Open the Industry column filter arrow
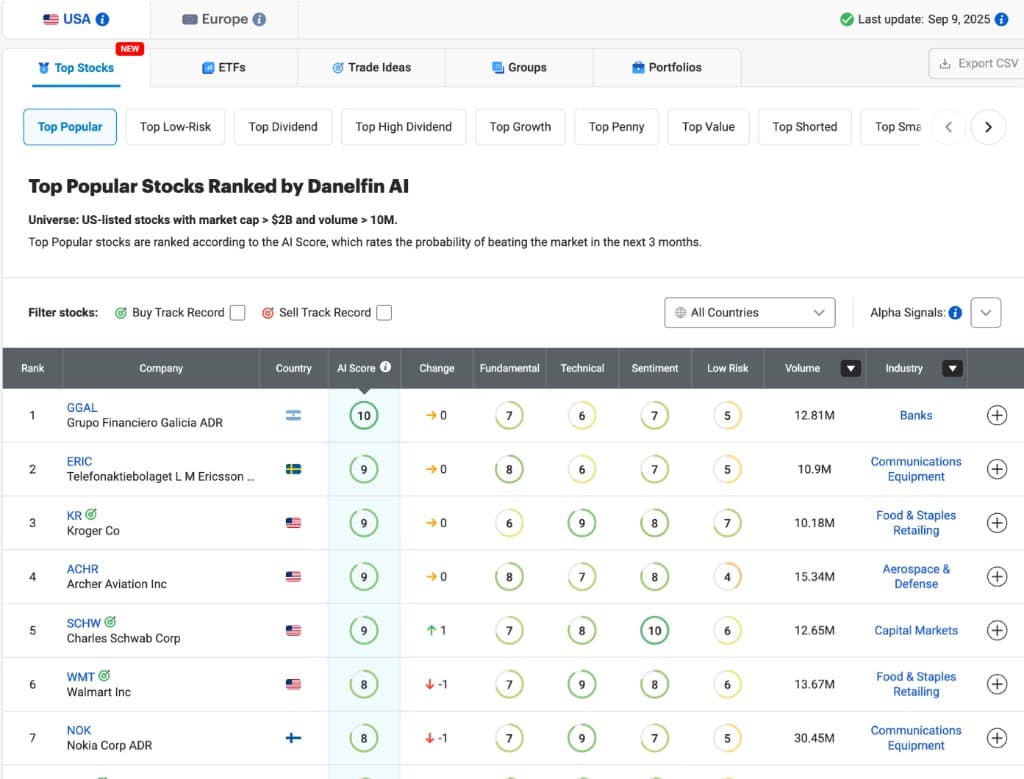Viewport: 1024px width, 779px height. [x=952, y=368]
